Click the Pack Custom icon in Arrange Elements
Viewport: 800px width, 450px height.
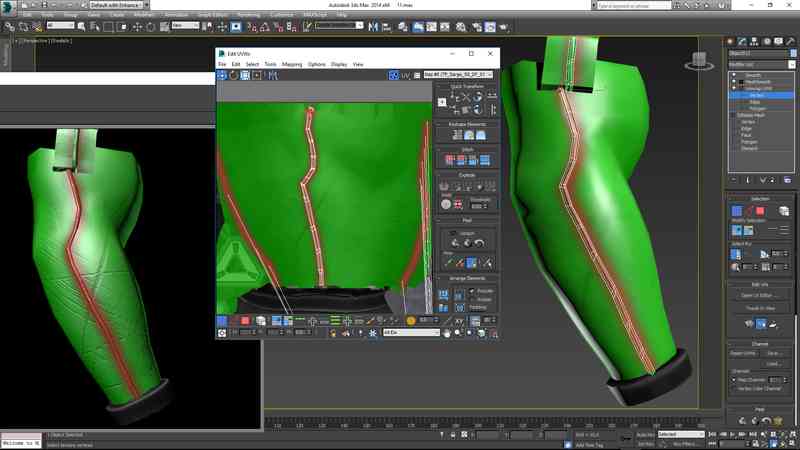tap(444, 295)
